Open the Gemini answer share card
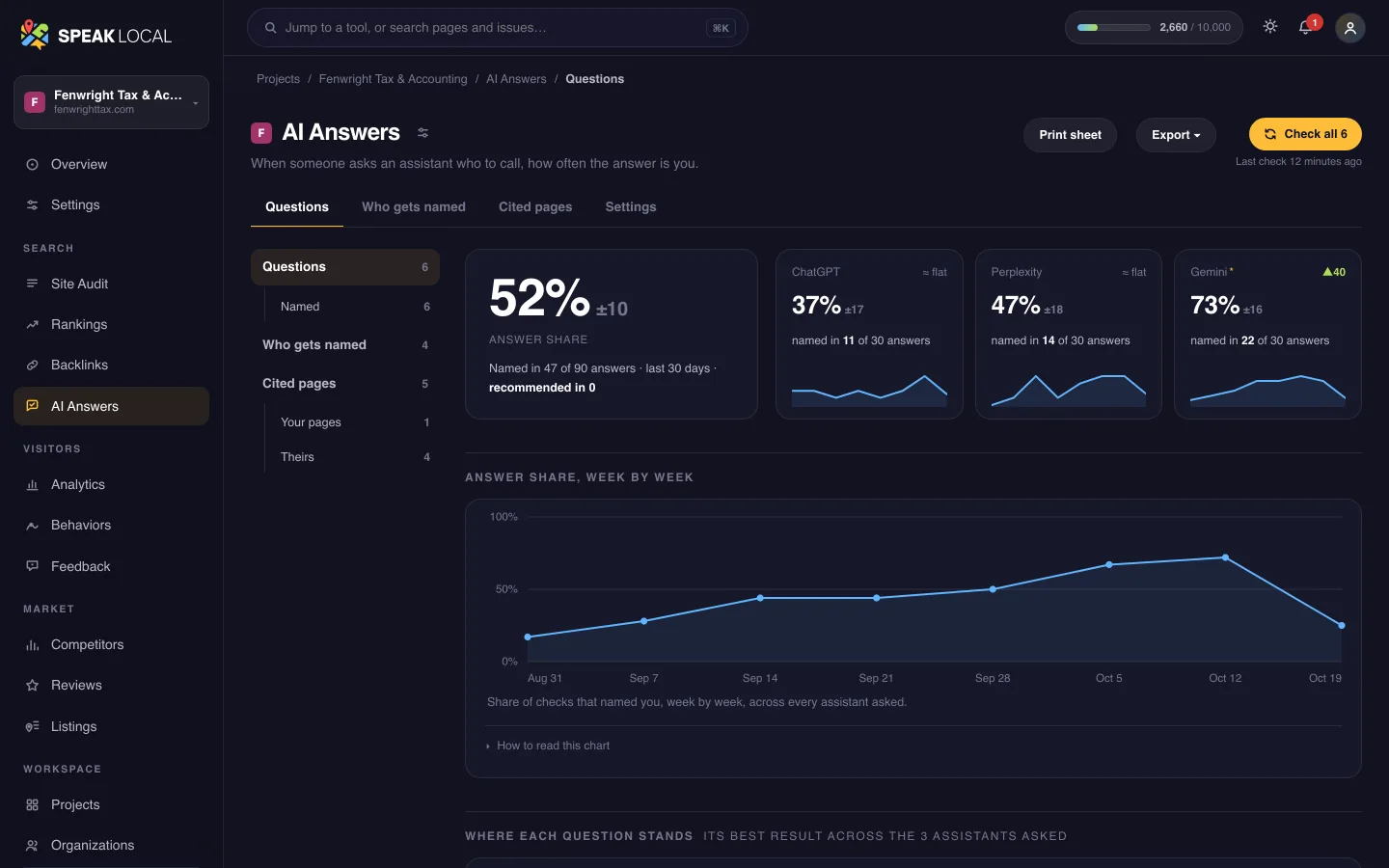 1267,334
